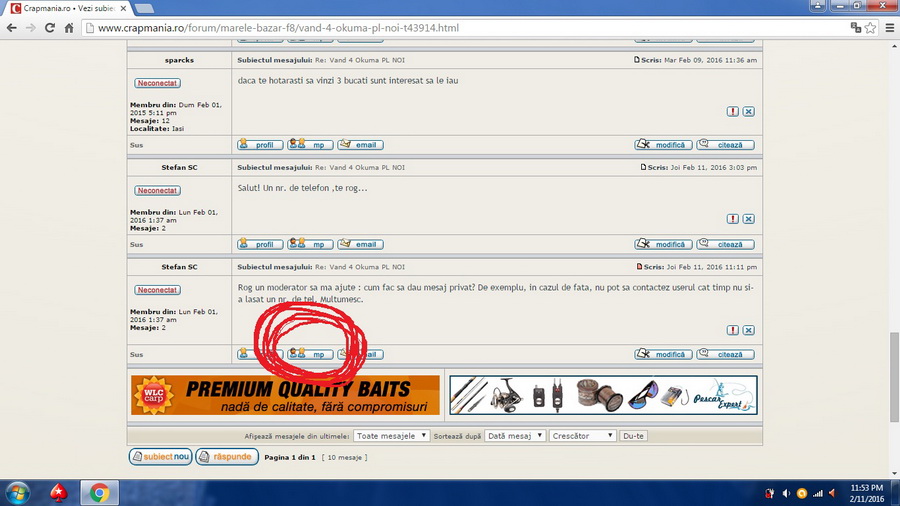
Task: Send private message 'mp' to sparcks
Action: click(310, 145)
